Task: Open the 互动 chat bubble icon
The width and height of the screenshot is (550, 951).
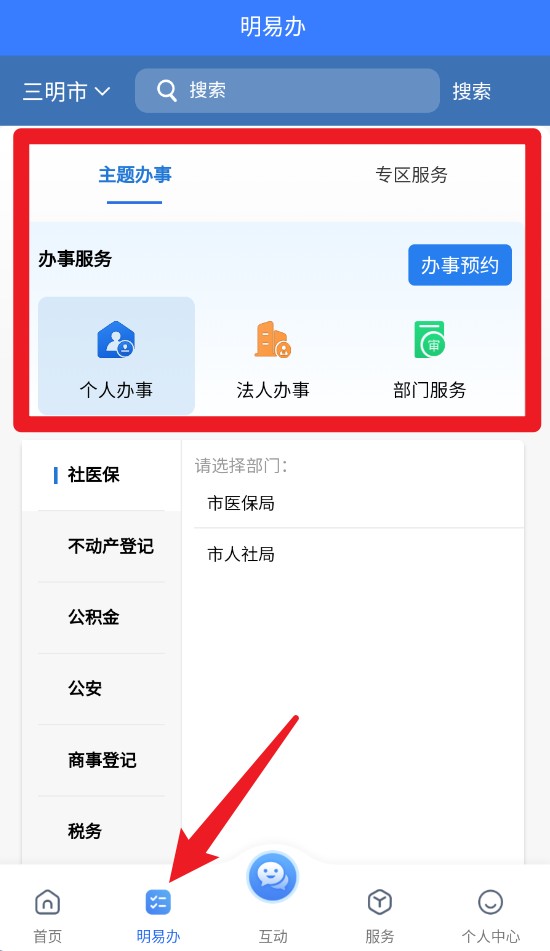Action: 273,877
